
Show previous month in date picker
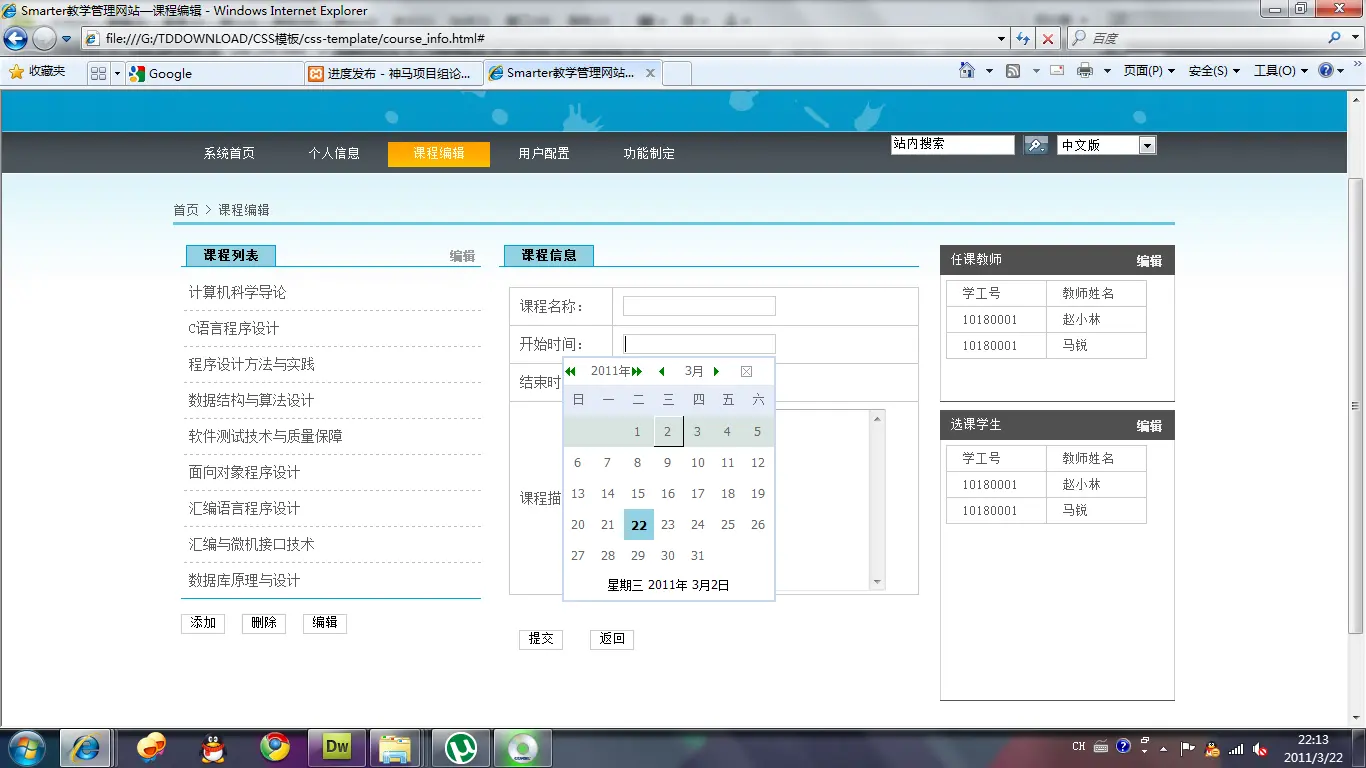click(661, 372)
